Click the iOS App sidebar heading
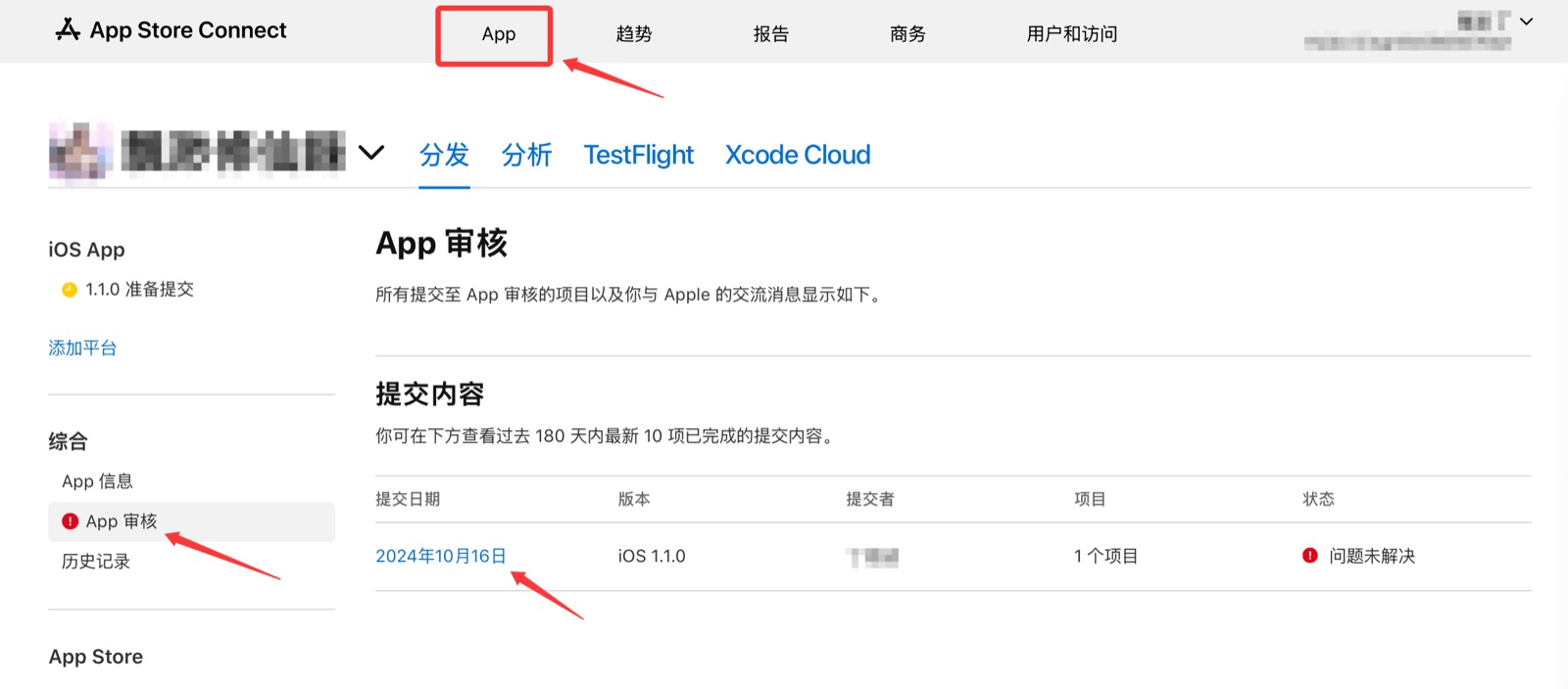1568x689 pixels. [x=87, y=250]
